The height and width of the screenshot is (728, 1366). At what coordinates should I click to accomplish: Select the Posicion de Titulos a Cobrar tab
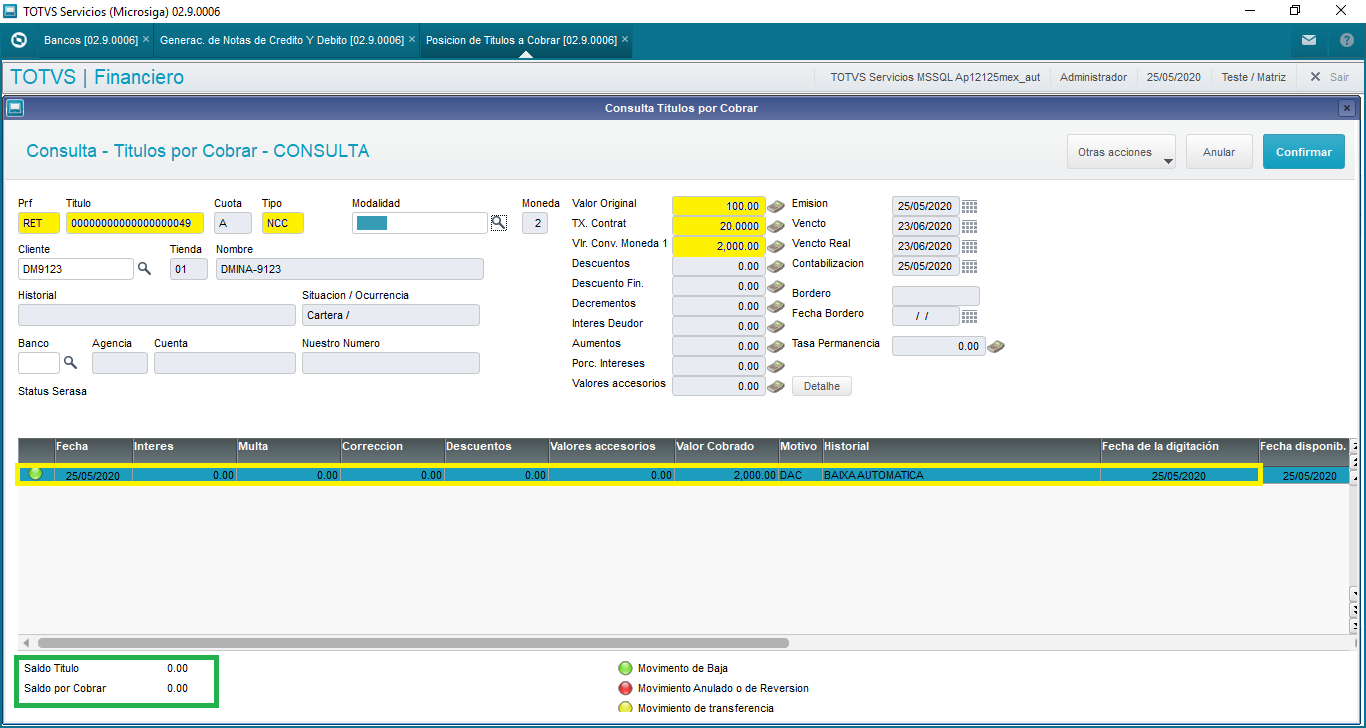tap(521, 41)
